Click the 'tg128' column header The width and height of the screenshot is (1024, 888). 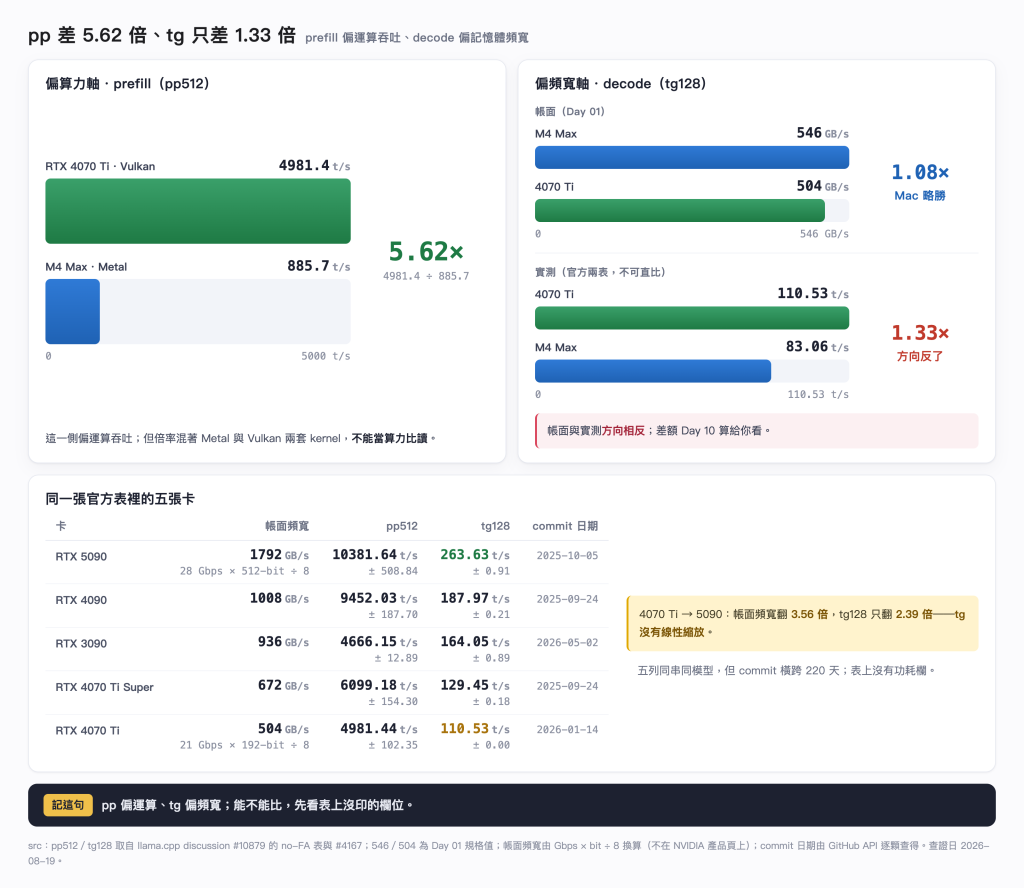(495, 526)
